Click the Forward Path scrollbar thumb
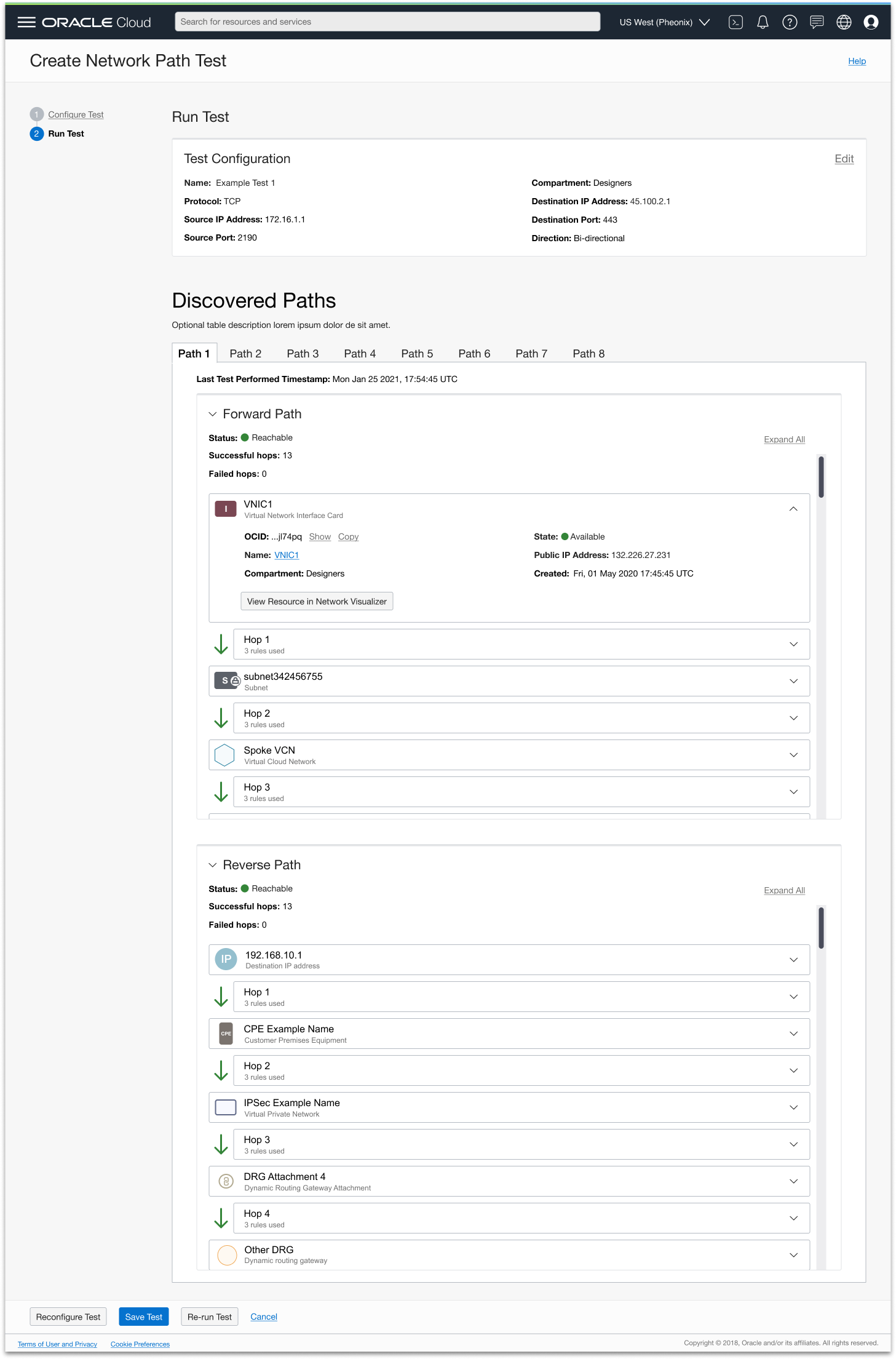Screen dimensions: 896x1359 coord(821,476)
